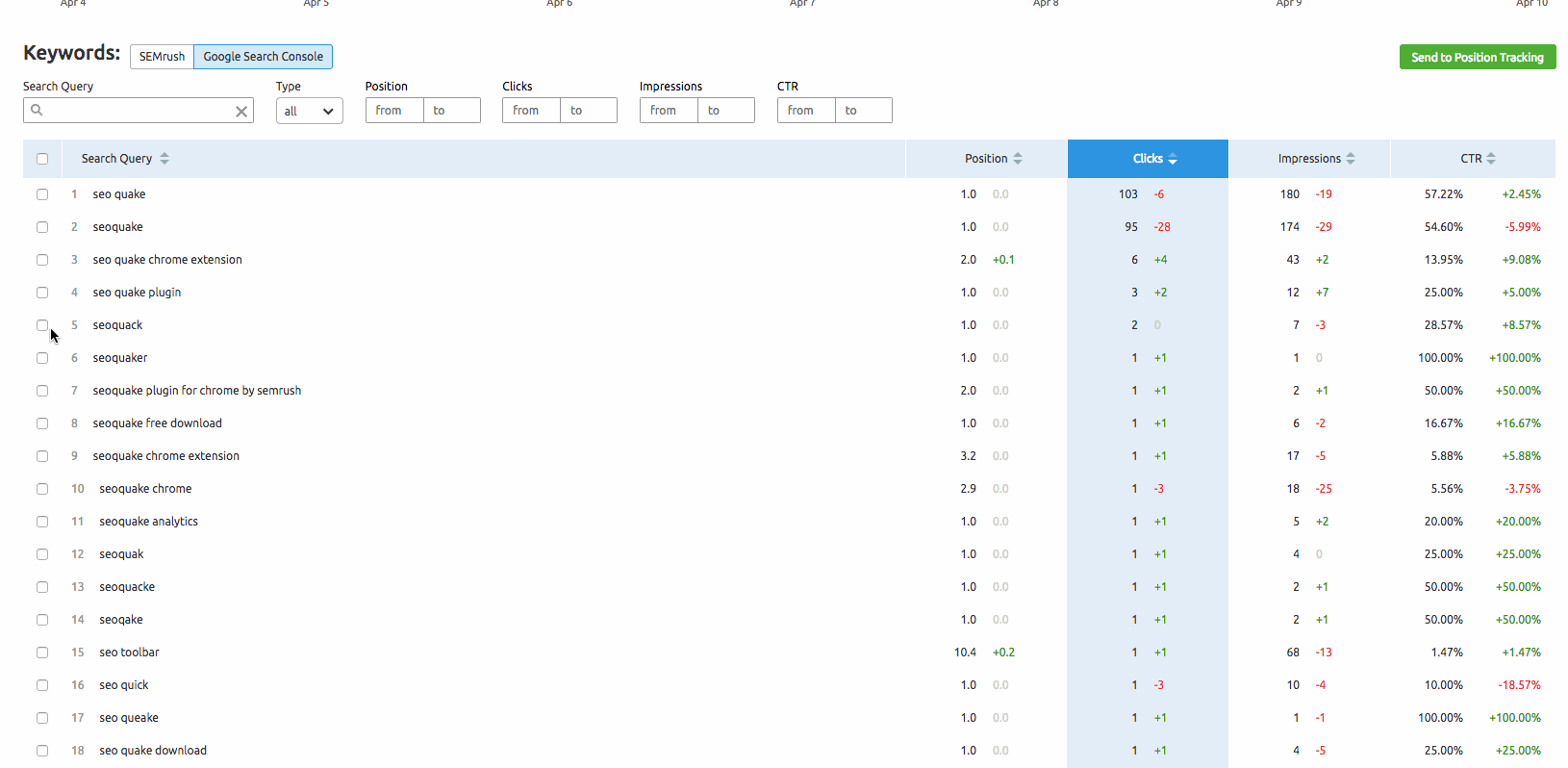1568x768 pixels.
Task: Click the 57.22% CTR value
Action: tap(1444, 194)
